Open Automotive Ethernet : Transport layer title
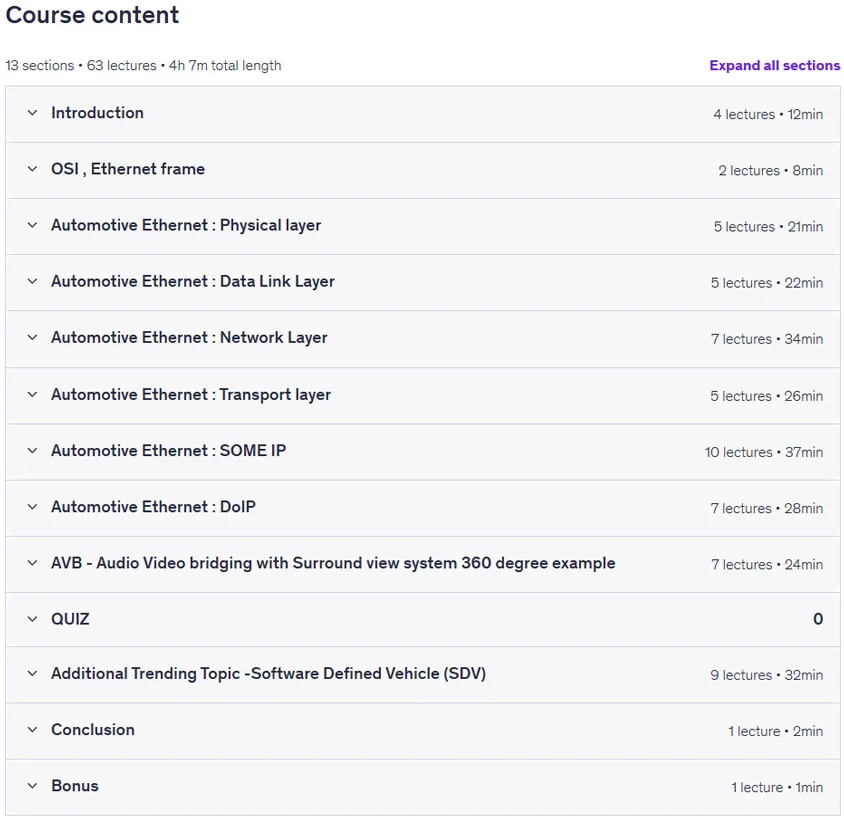Screen dimensions: 844x818 pos(191,394)
